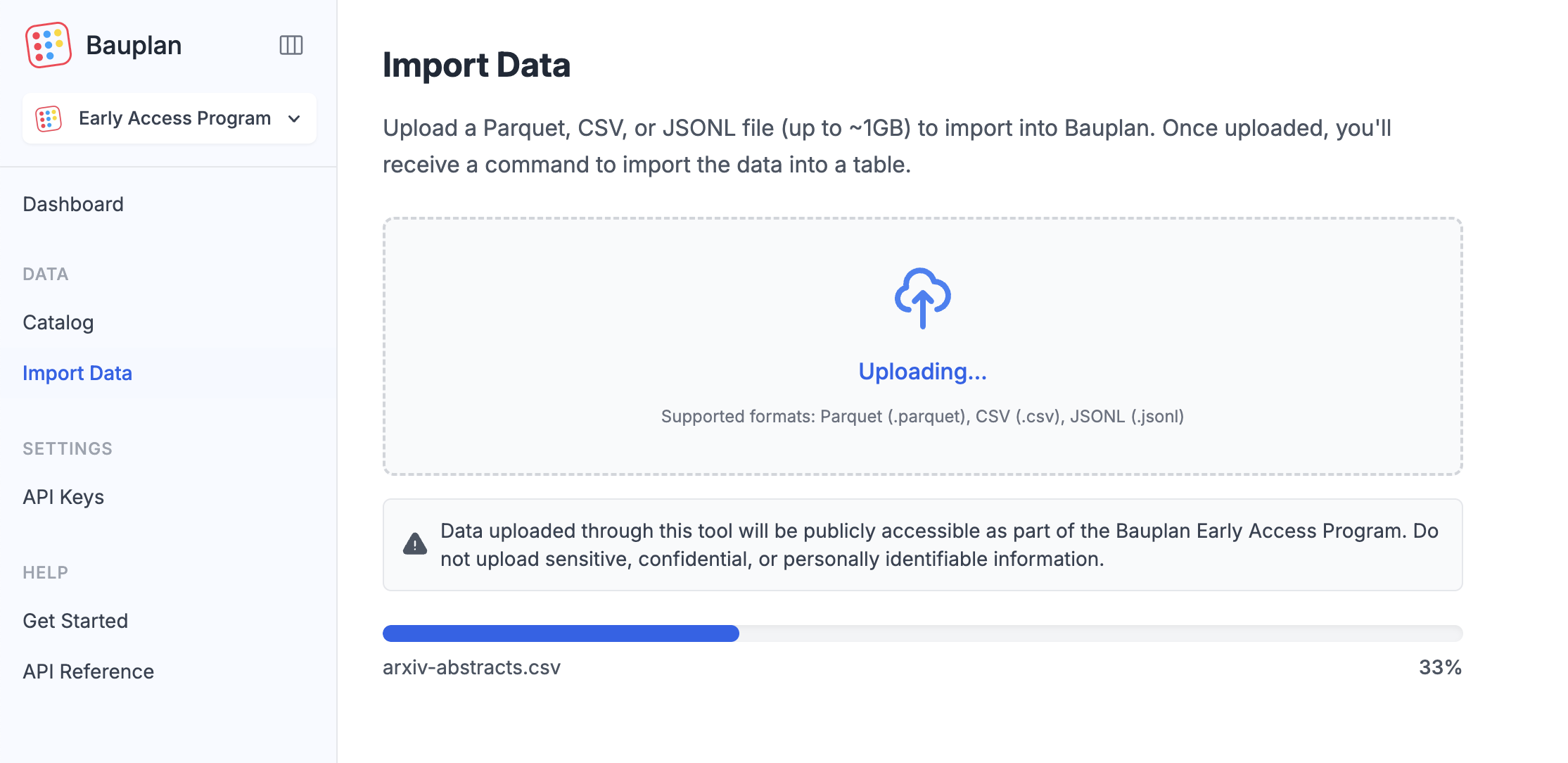Open the Early Access Program workspace selector
The image size is (1568, 763).
[x=170, y=118]
